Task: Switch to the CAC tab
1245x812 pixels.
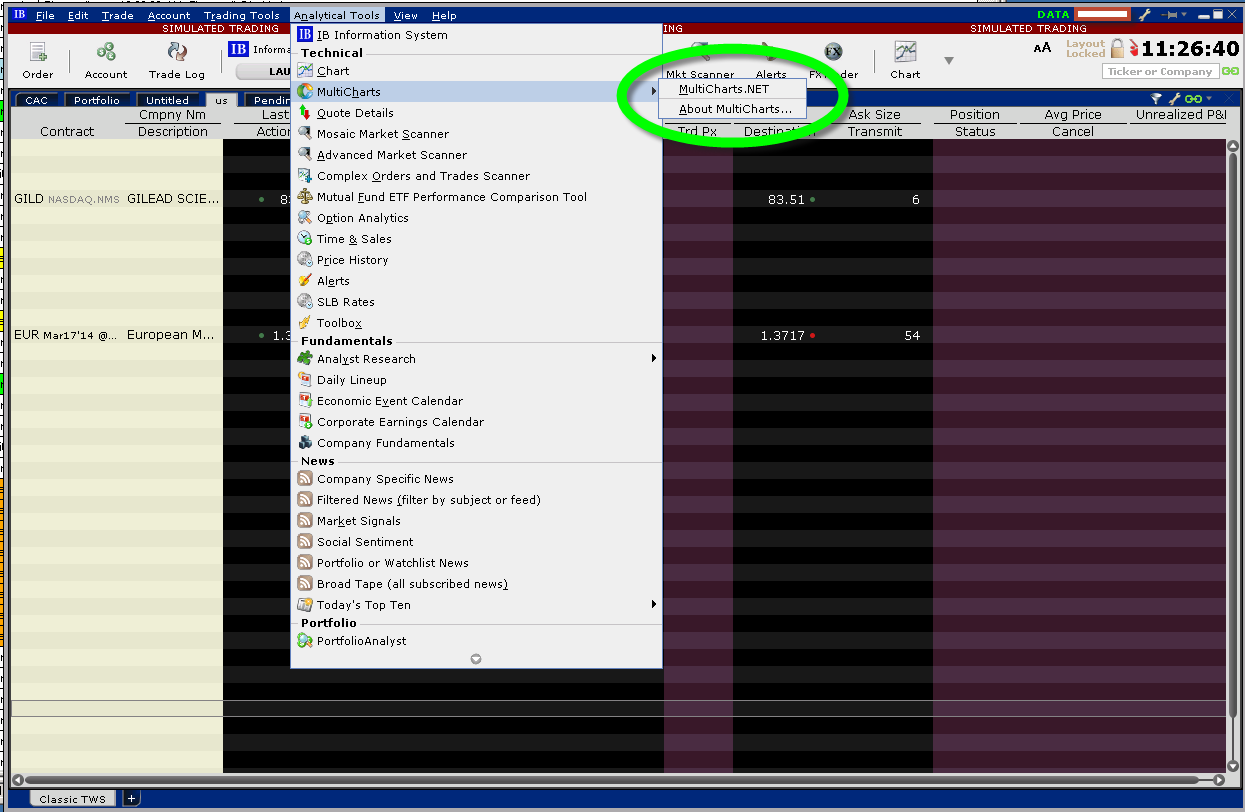Action: (37, 100)
